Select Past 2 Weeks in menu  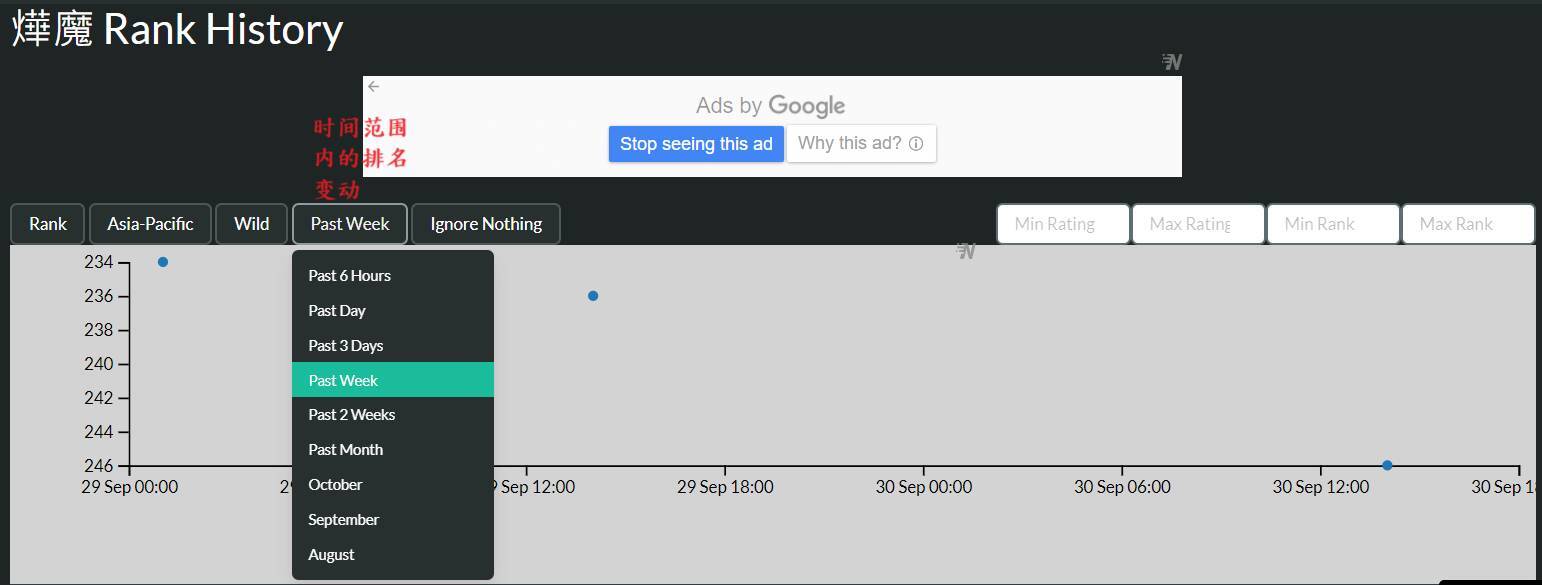pos(352,415)
